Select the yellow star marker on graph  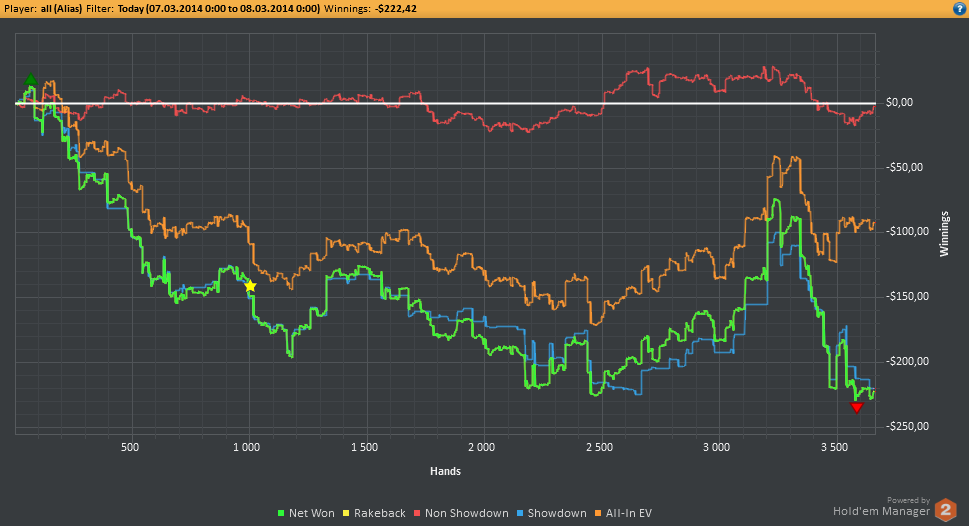click(x=250, y=286)
